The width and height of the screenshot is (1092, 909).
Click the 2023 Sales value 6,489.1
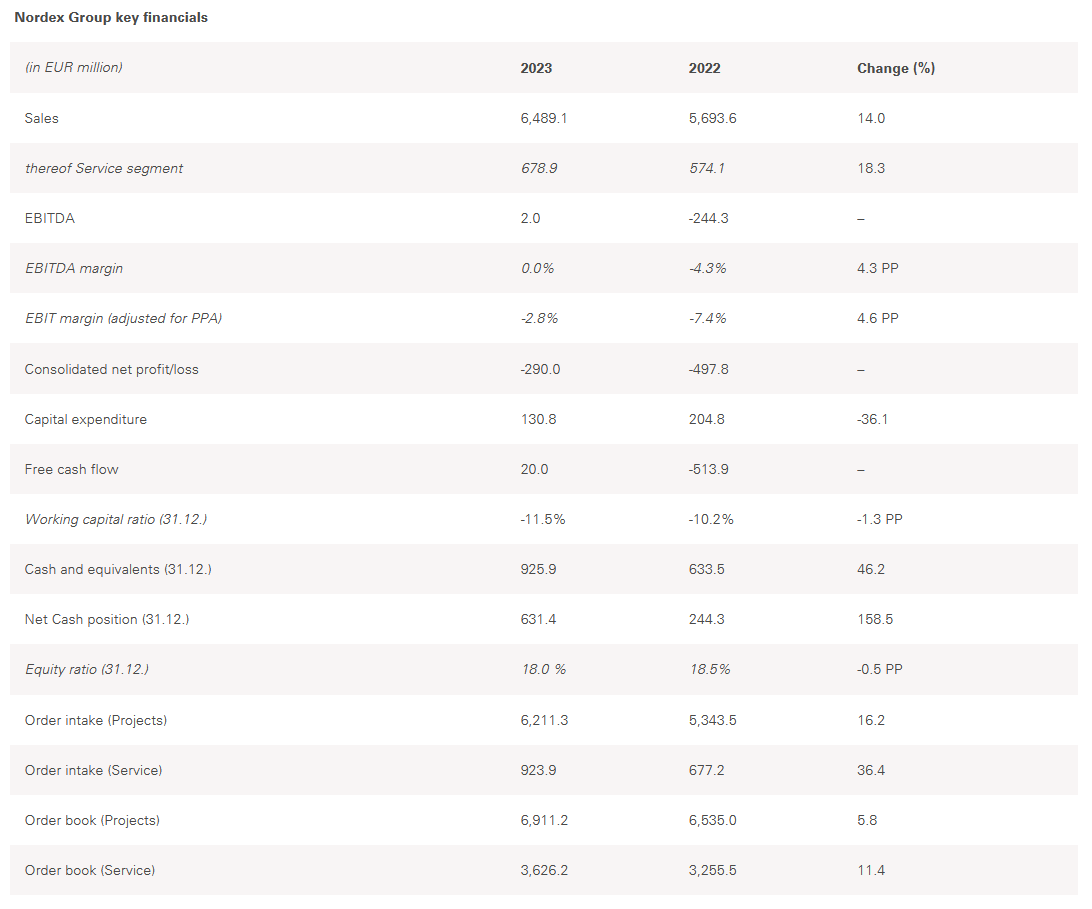pos(544,118)
